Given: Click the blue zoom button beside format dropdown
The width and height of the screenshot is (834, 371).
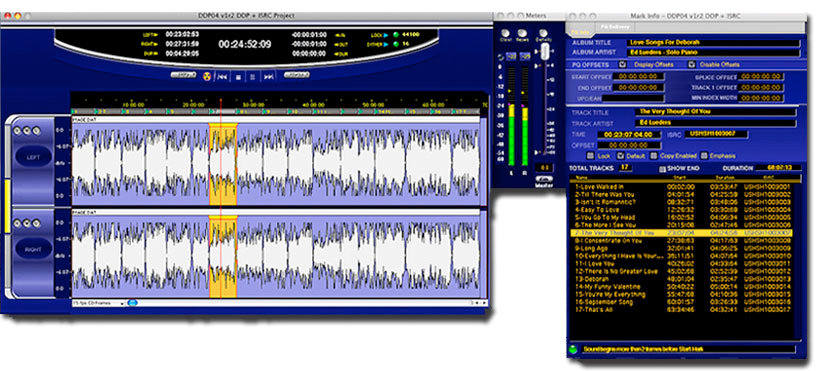Looking at the screenshot, I should click(x=132, y=303).
